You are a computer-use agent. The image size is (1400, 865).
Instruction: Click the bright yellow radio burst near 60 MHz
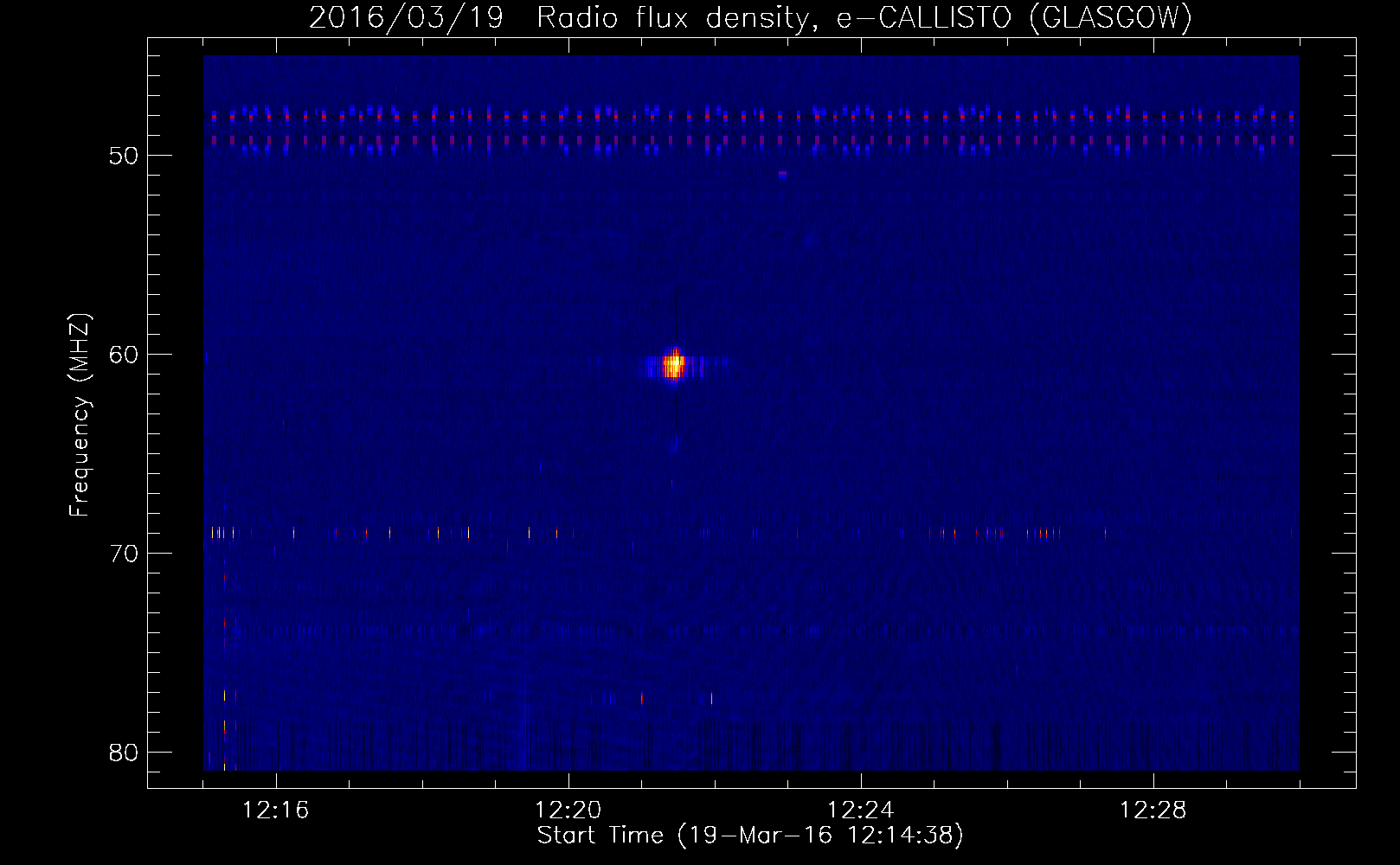pos(673,366)
